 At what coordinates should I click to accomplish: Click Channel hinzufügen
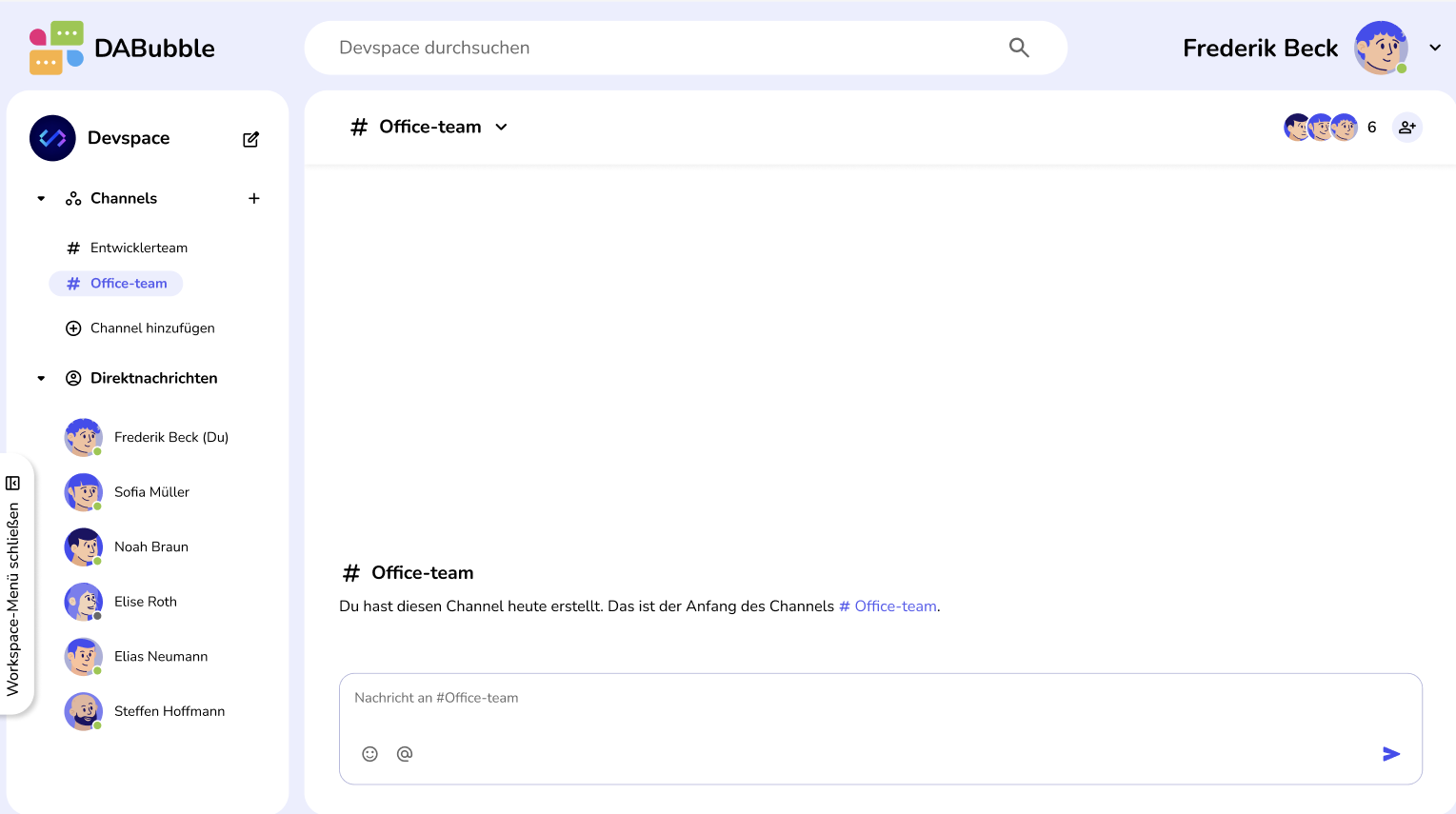click(x=151, y=328)
